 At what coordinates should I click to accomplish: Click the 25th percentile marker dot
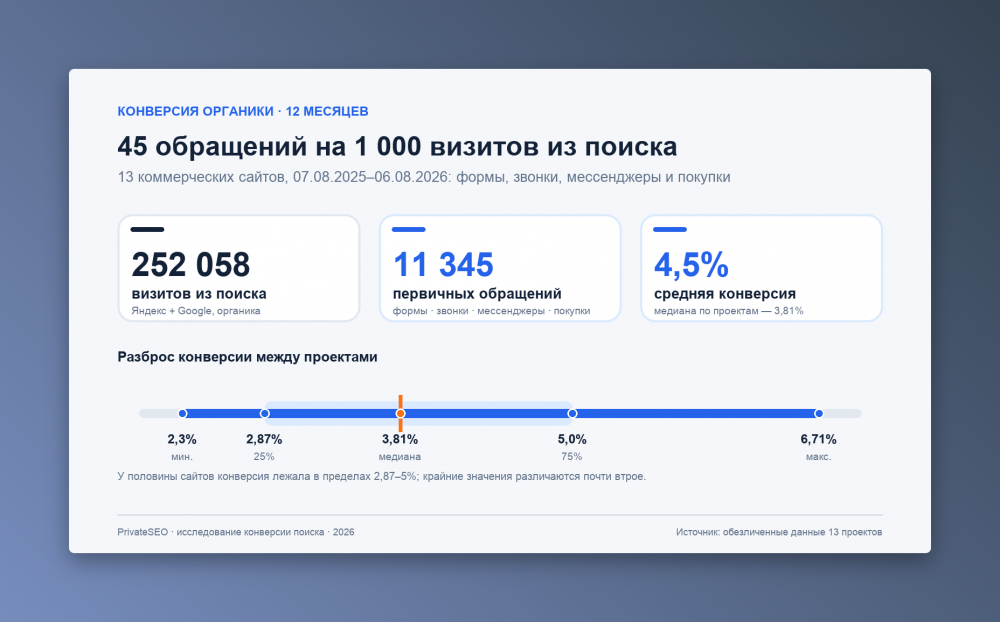tap(265, 413)
